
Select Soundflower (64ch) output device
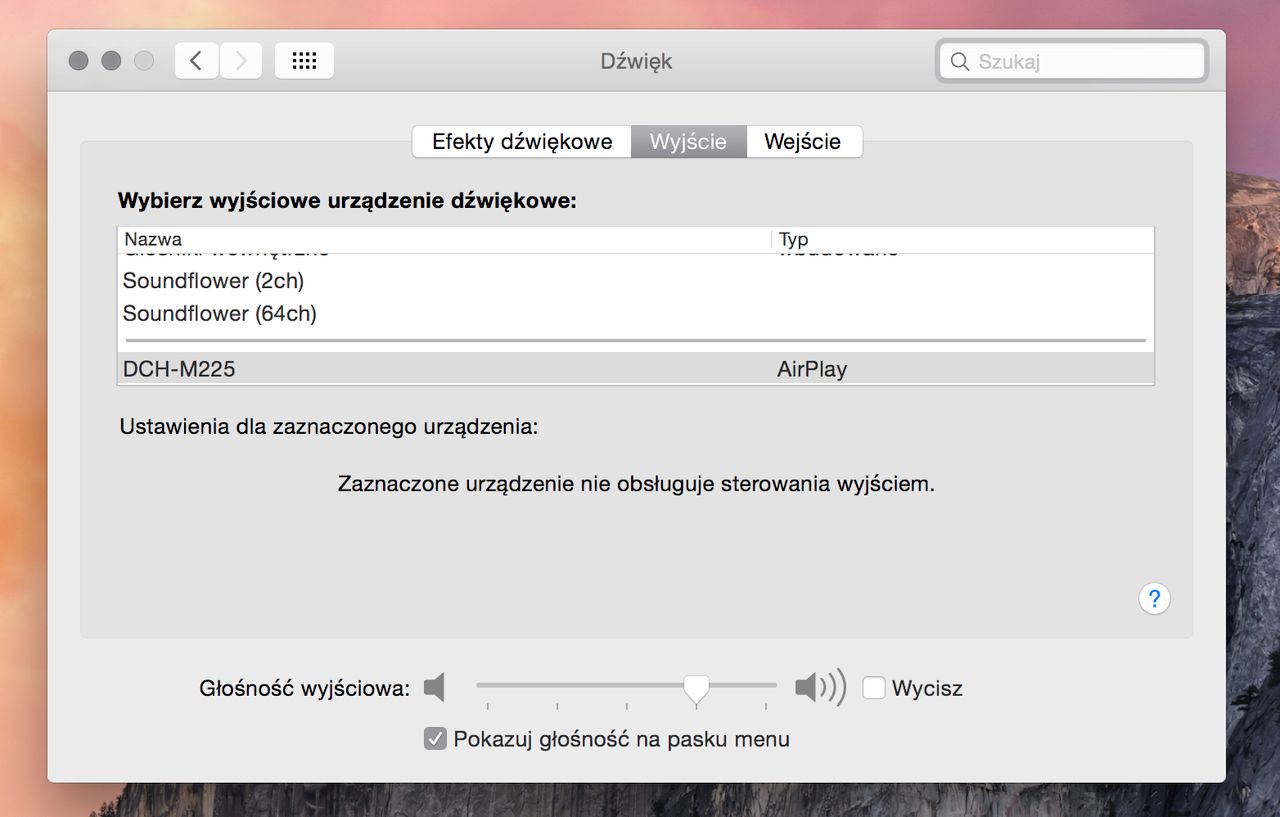point(636,314)
